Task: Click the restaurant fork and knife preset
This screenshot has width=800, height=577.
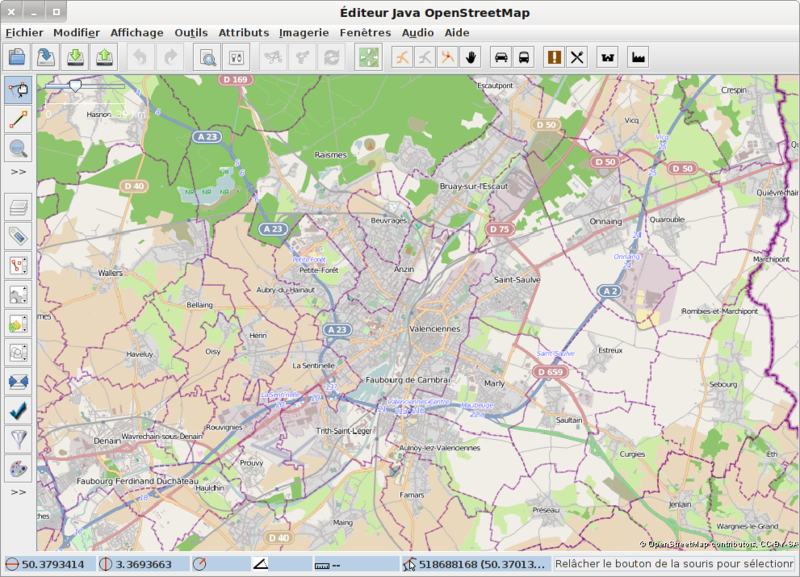Action: point(577,57)
